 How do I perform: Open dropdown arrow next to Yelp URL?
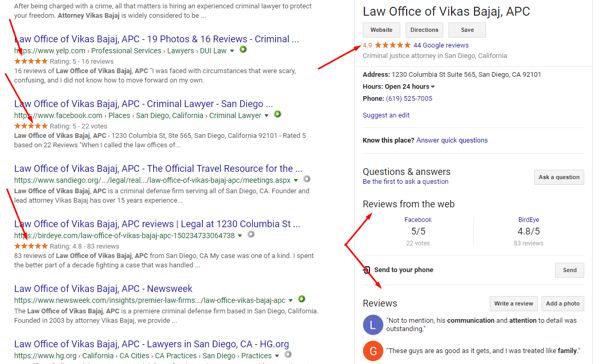pos(232,51)
